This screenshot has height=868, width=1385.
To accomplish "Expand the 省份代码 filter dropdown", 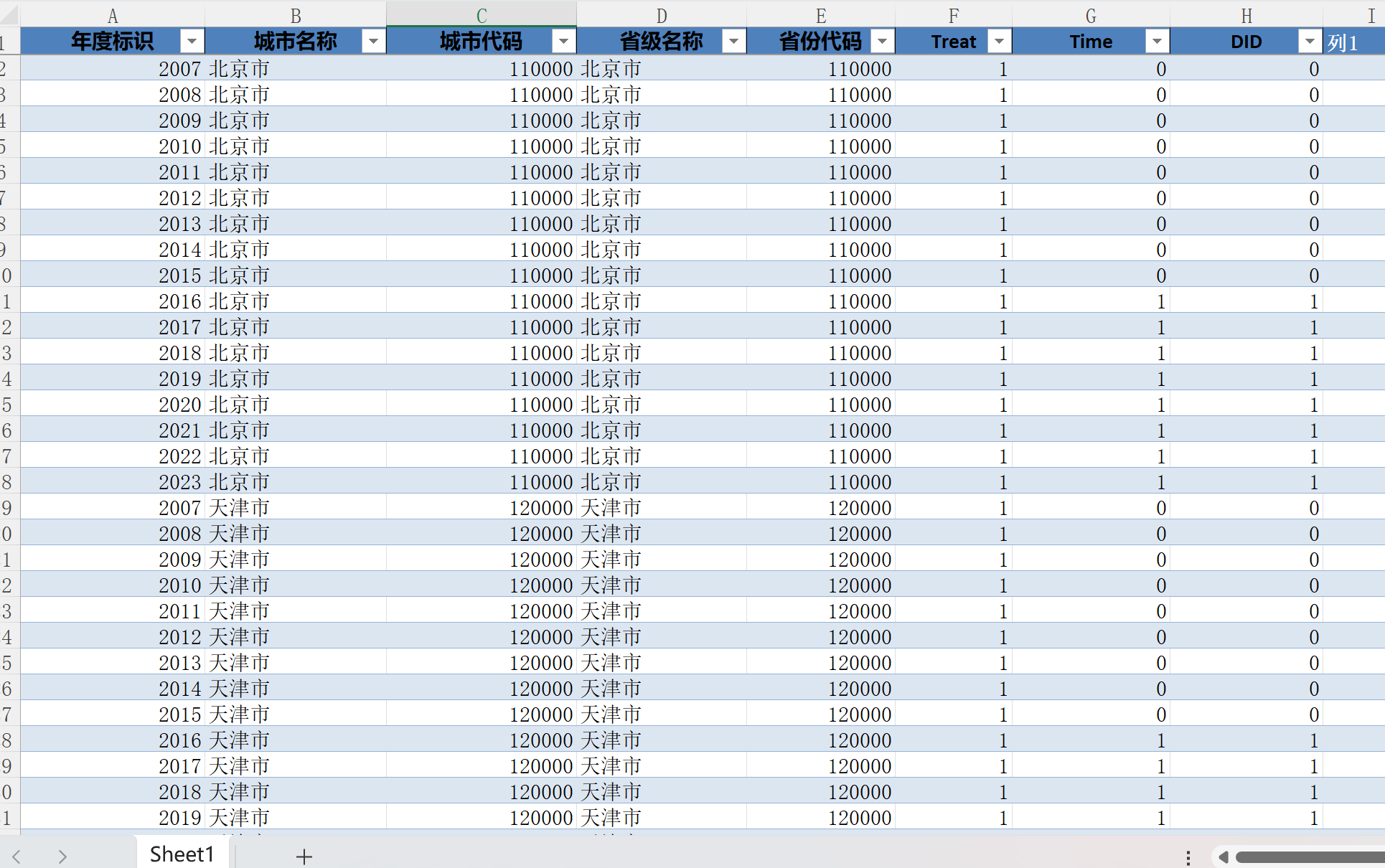I will [882, 42].
